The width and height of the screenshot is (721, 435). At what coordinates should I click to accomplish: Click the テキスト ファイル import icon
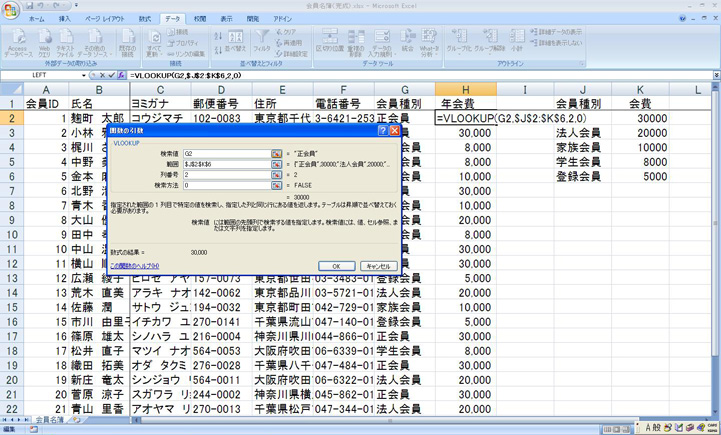pyautogui.click(x=65, y=42)
